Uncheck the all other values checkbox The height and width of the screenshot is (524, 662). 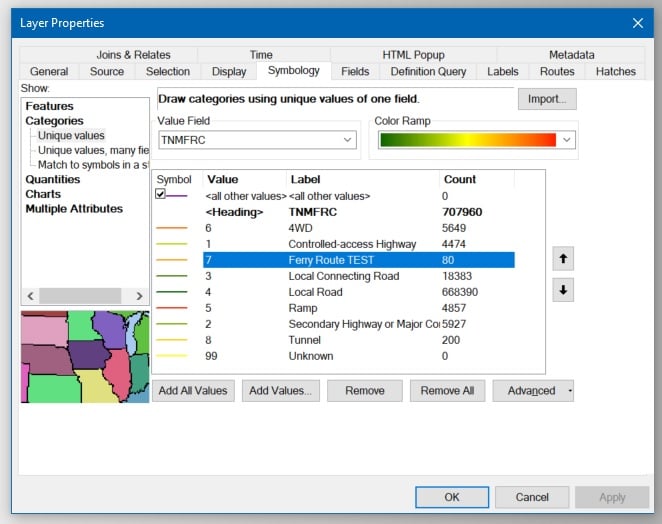pyautogui.click(x=160, y=194)
